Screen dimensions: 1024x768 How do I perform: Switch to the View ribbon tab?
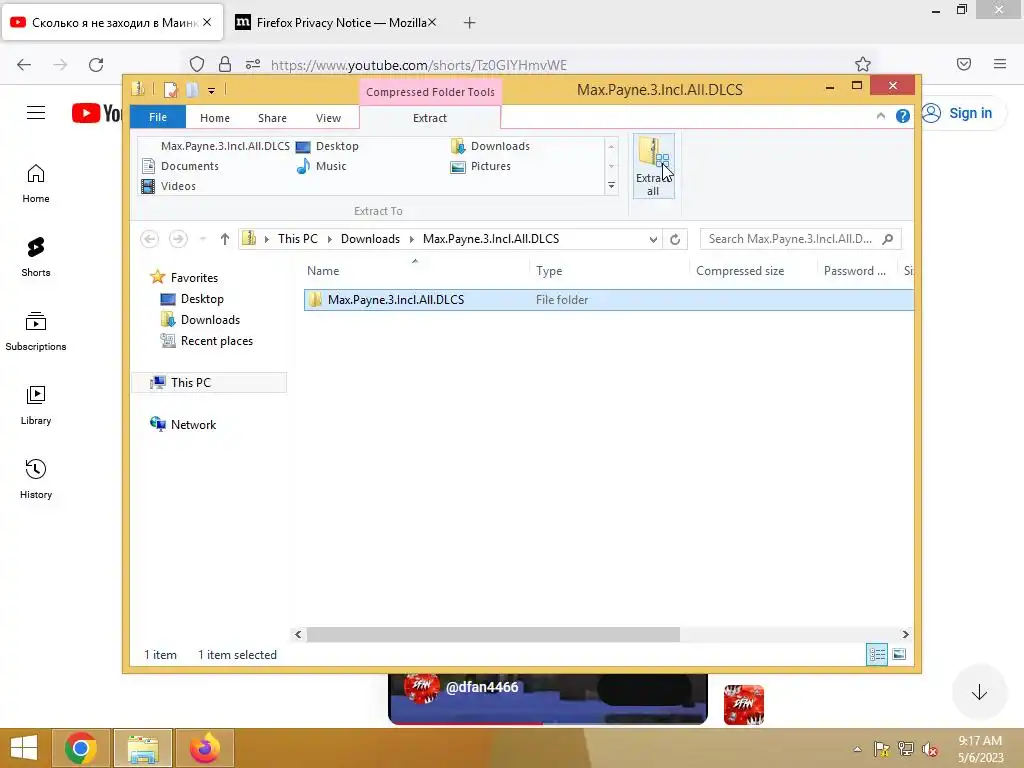tap(328, 118)
